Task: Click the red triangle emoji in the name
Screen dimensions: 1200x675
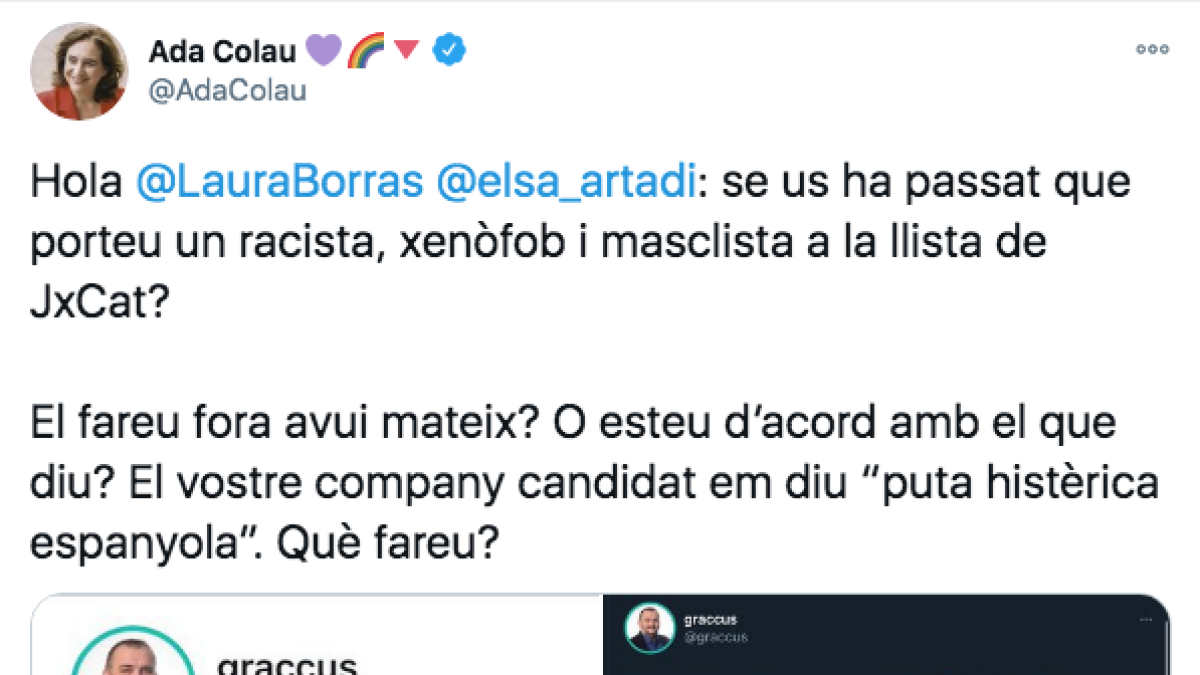Action: [x=405, y=49]
